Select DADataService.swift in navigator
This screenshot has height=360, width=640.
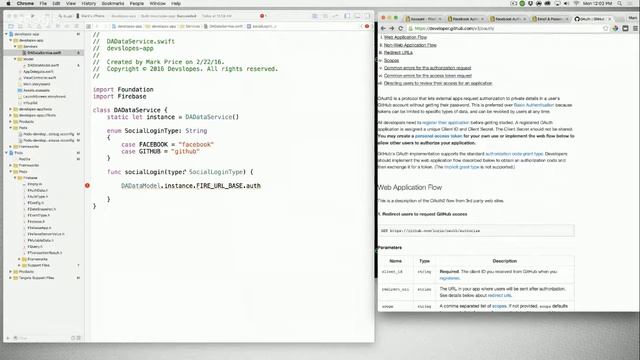pyautogui.click(x=44, y=53)
